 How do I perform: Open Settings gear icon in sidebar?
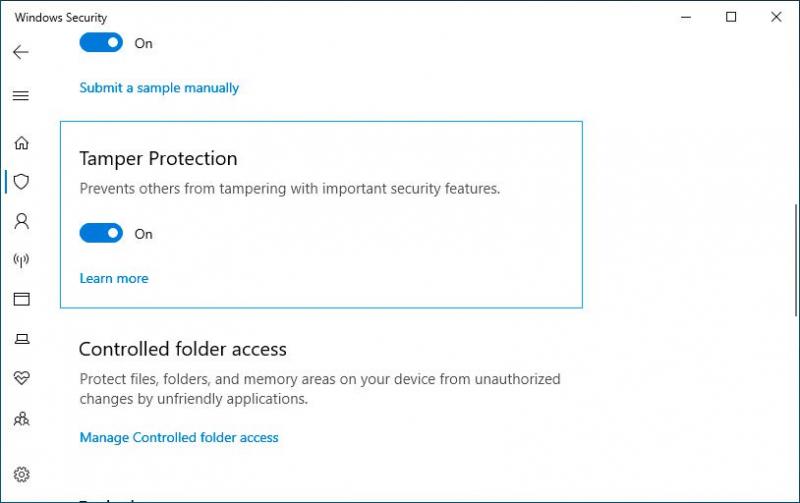pos(21,474)
